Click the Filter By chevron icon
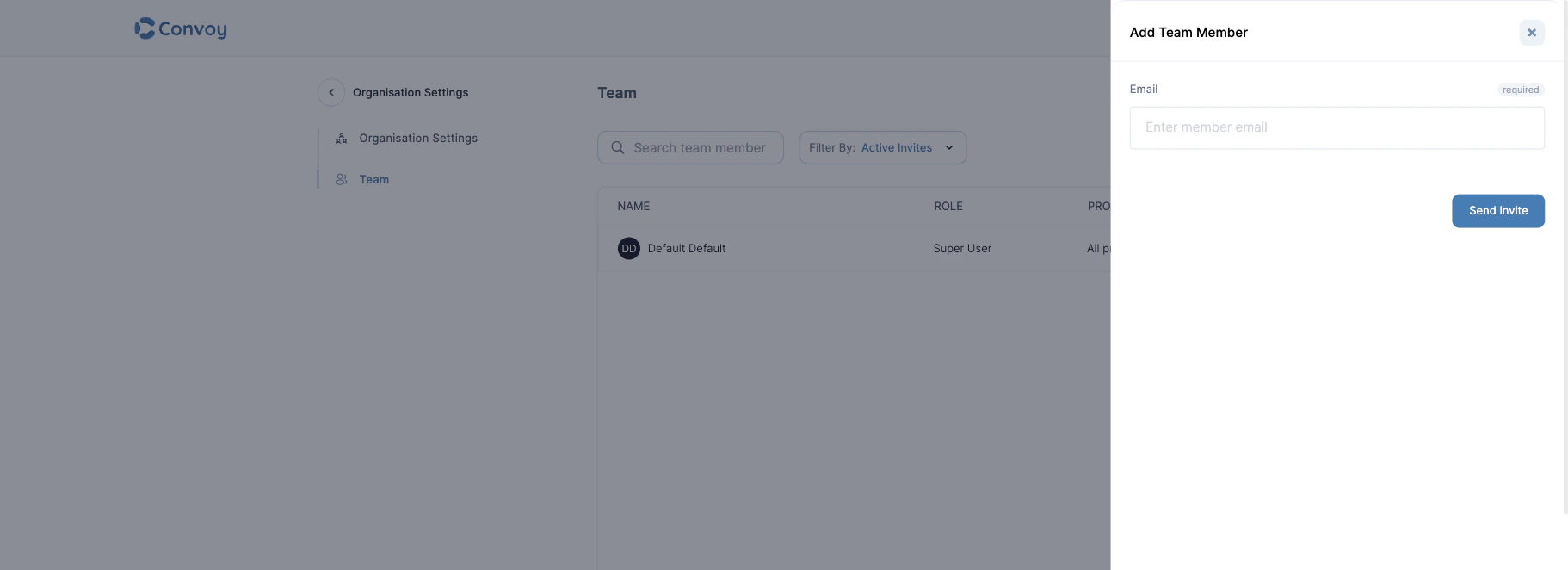 click(949, 147)
